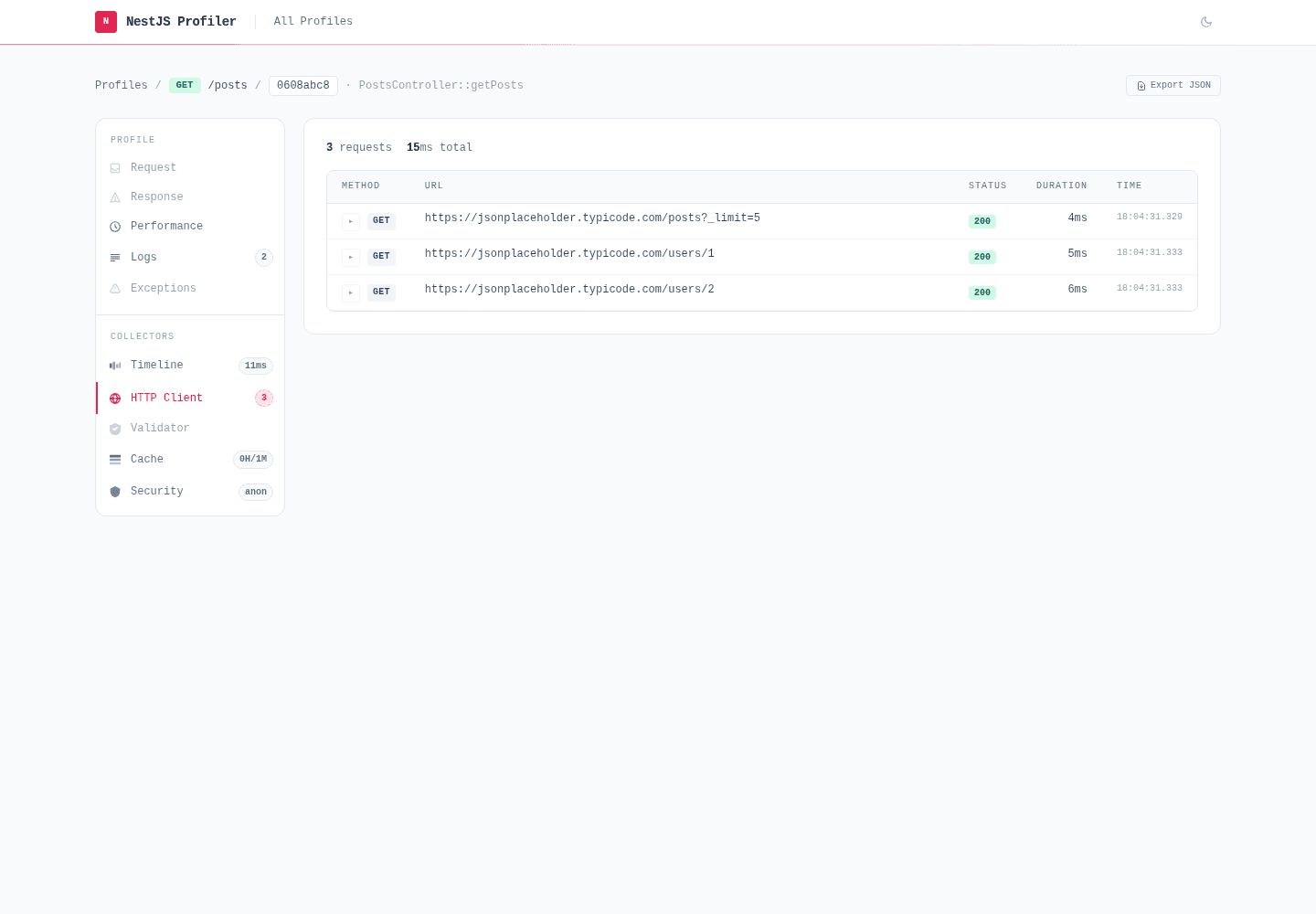The width and height of the screenshot is (1316, 914).
Task: Open the Exceptions section
Action: tap(190, 288)
